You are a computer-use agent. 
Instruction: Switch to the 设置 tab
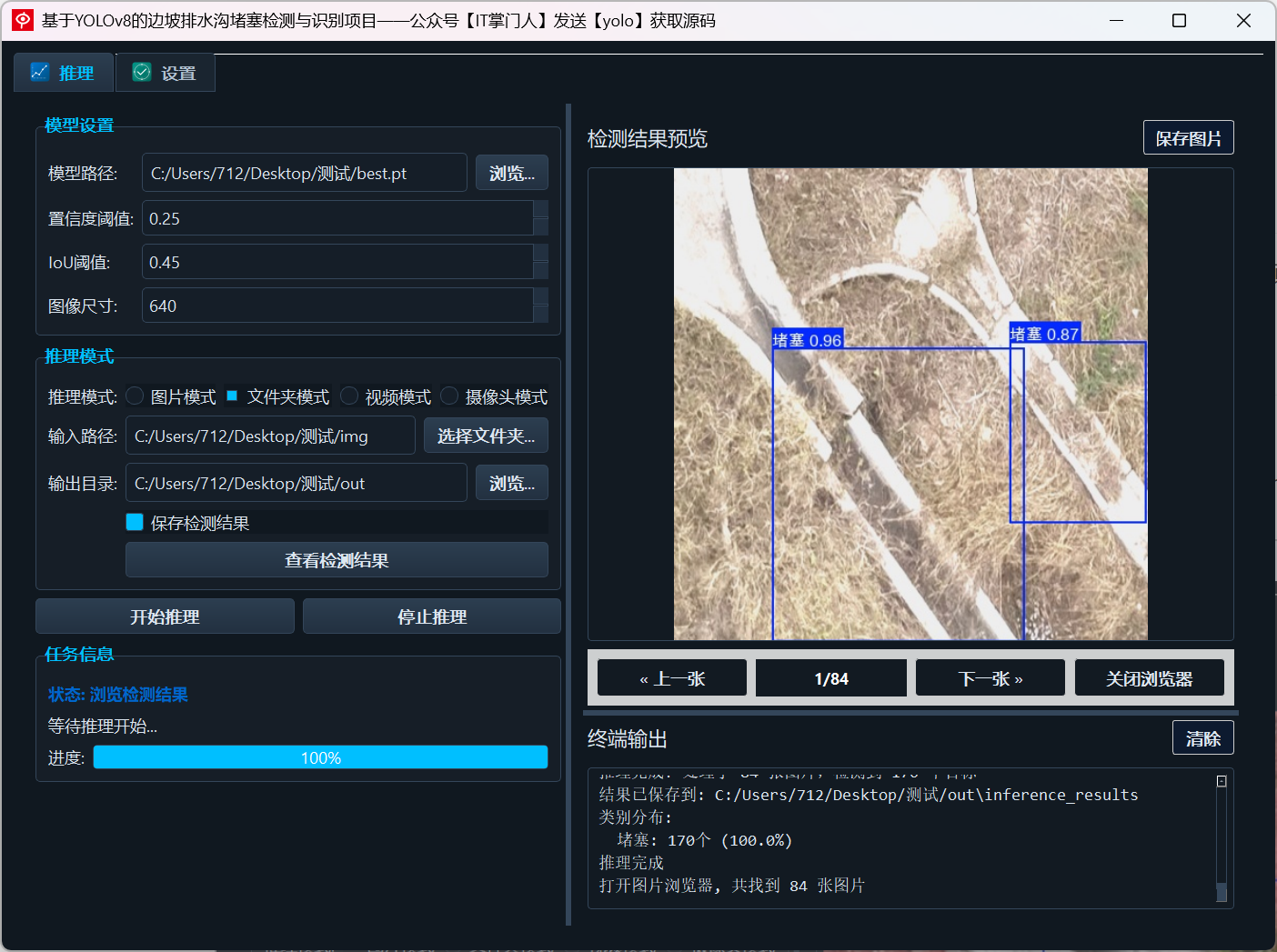pyautogui.click(x=165, y=72)
